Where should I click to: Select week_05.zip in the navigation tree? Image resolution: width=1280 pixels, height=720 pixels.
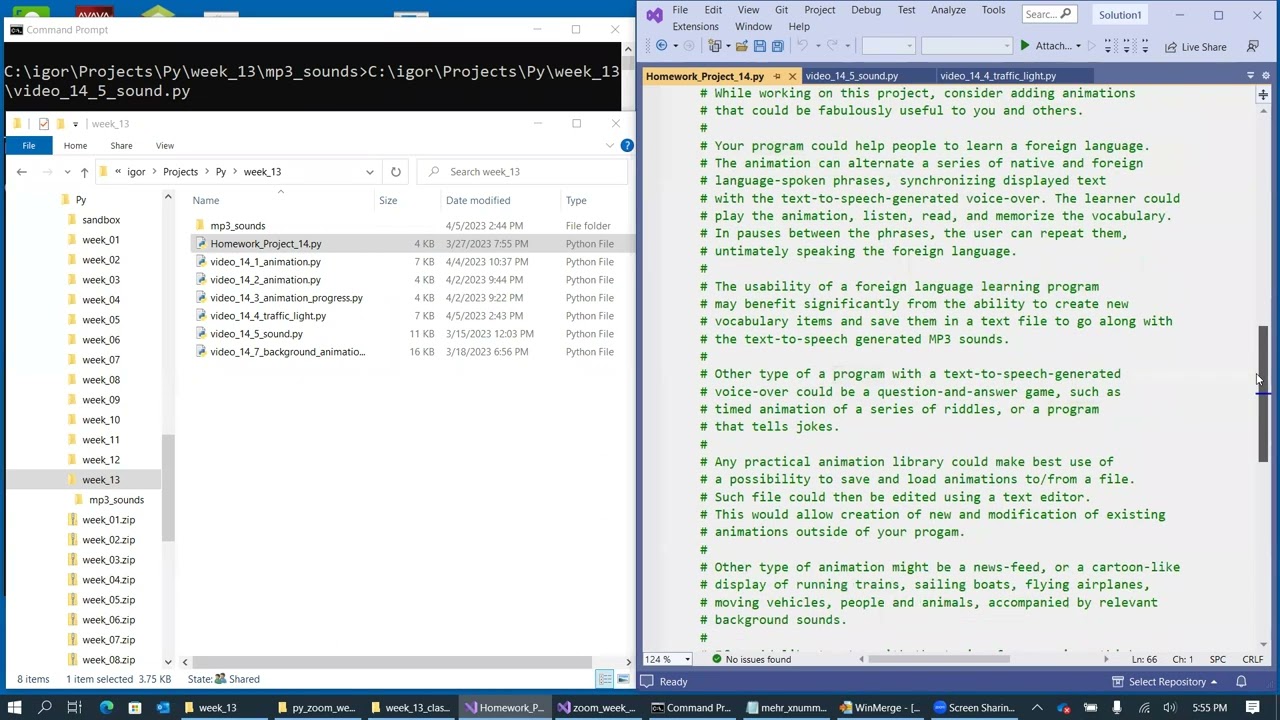(x=108, y=600)
